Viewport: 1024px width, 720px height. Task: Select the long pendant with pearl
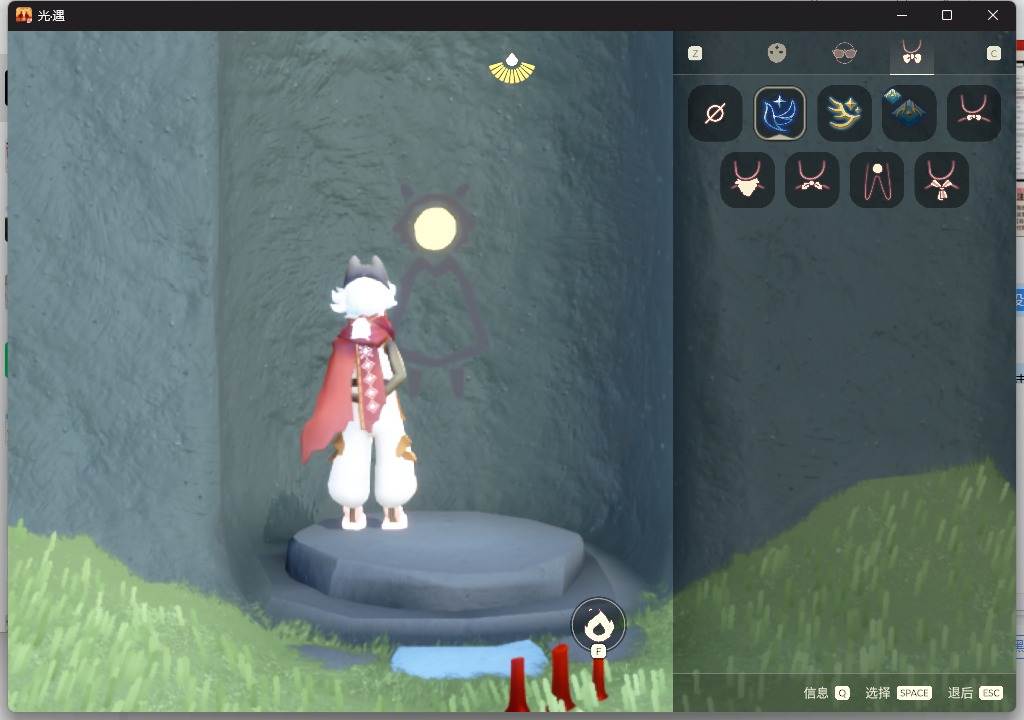tap(877, 180)
